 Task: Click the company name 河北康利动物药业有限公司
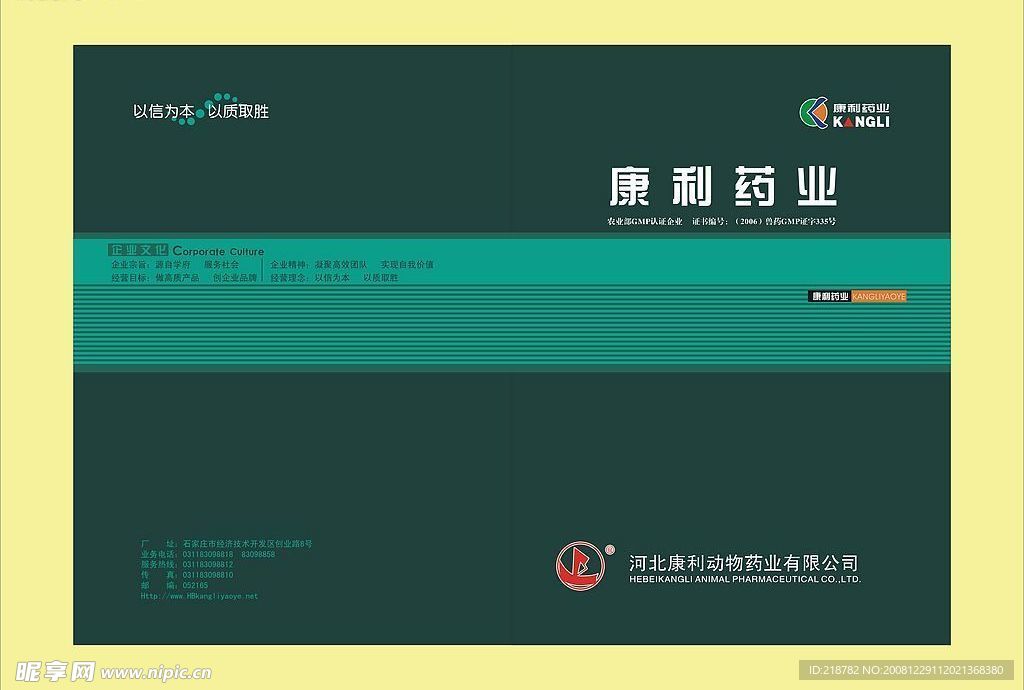point(743,563)
